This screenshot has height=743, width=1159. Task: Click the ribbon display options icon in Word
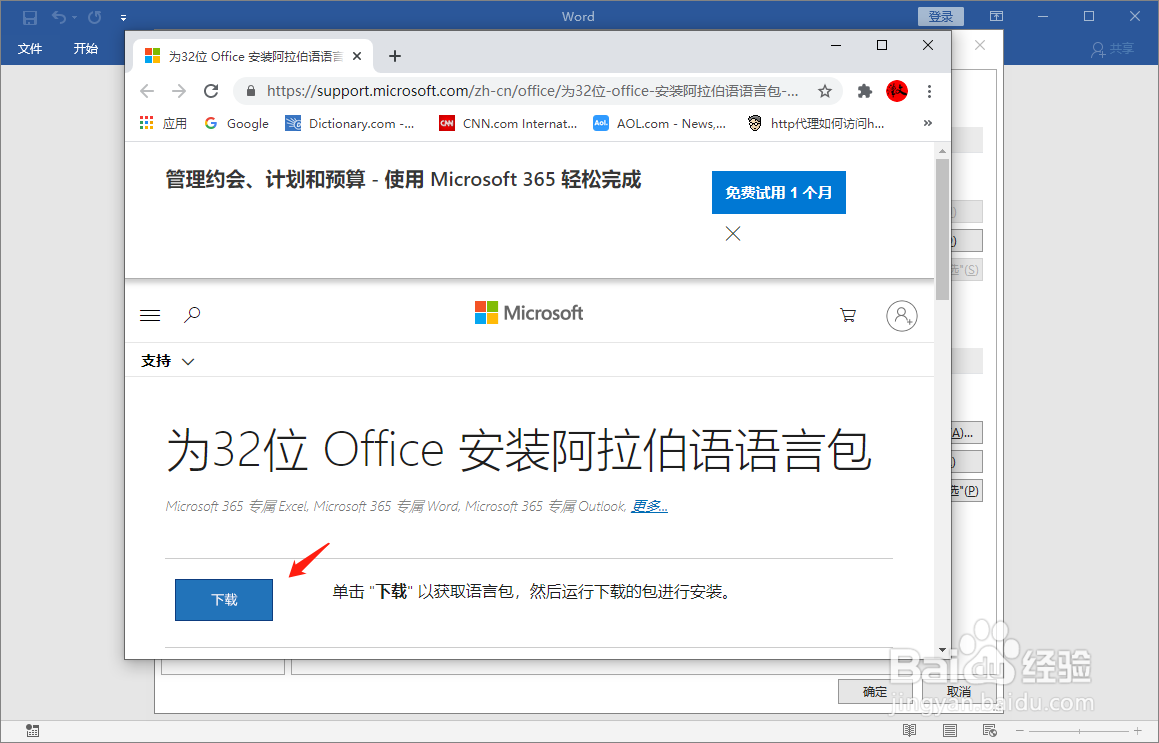(x=996, y=16)
